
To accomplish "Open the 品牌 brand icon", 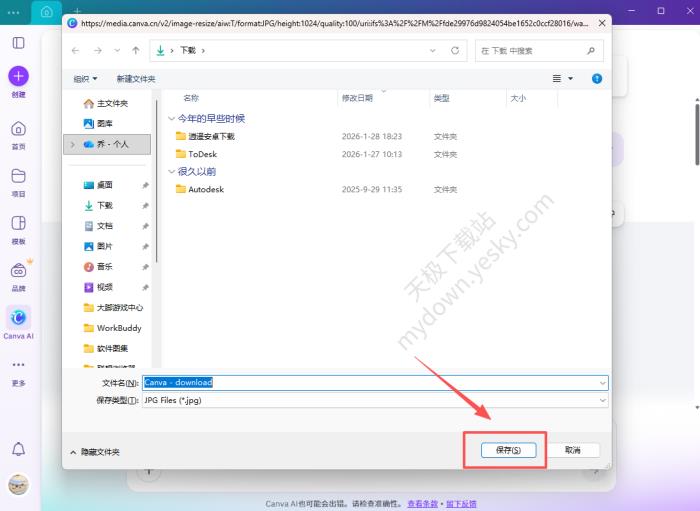I will coord(18,271).
